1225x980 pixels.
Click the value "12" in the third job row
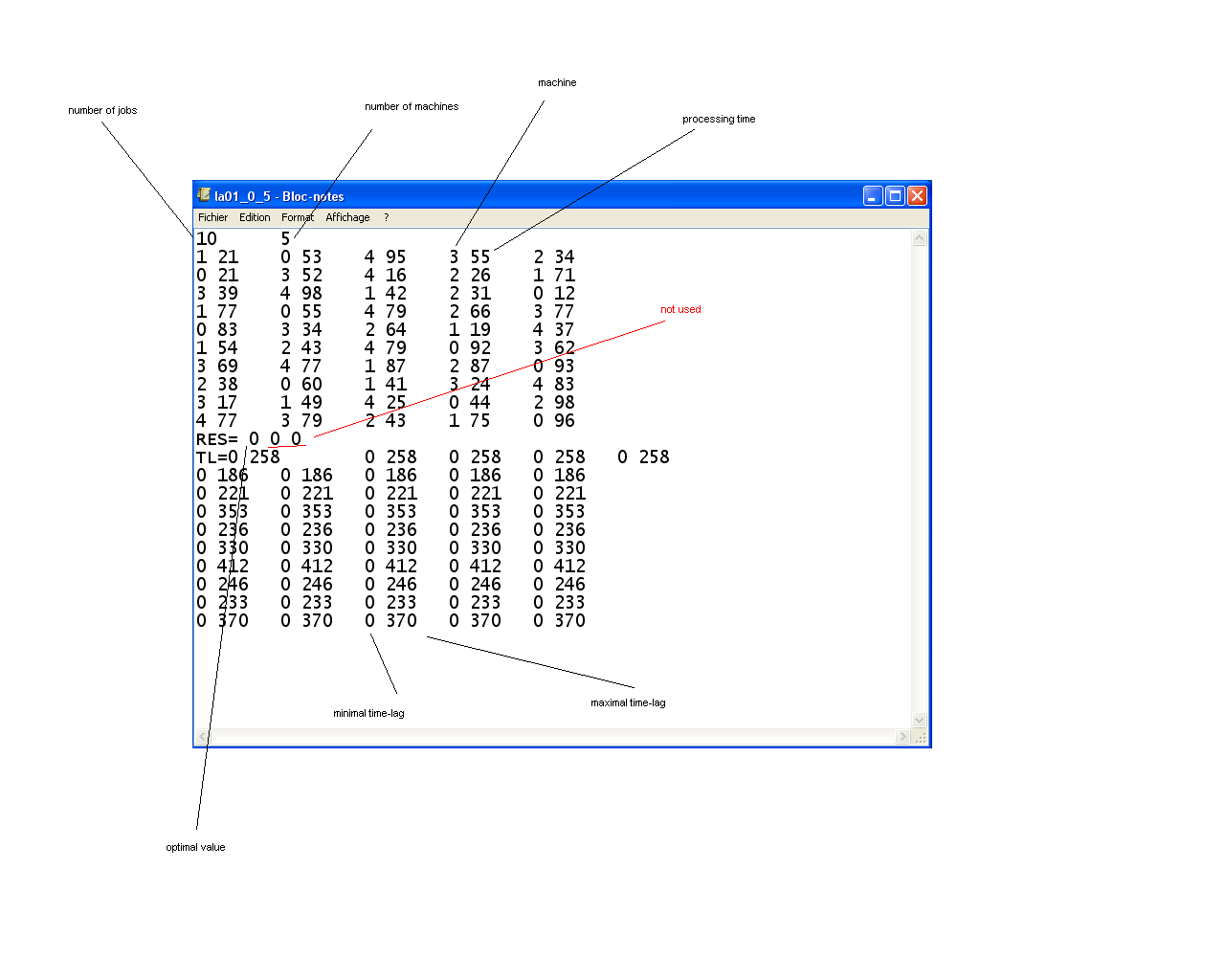(565, 294)
